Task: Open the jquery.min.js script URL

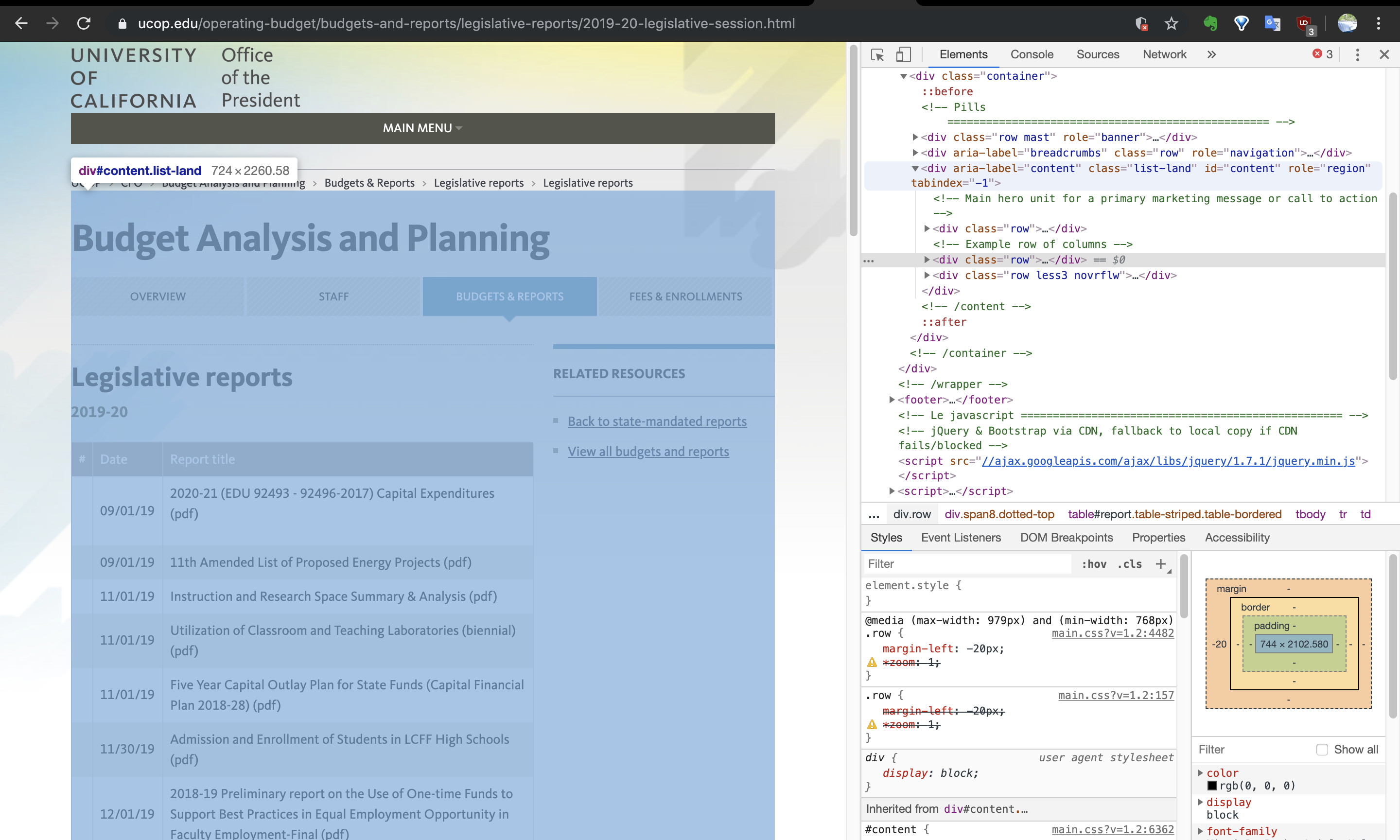Action: pyautogui.click(x=1168, y=461)
